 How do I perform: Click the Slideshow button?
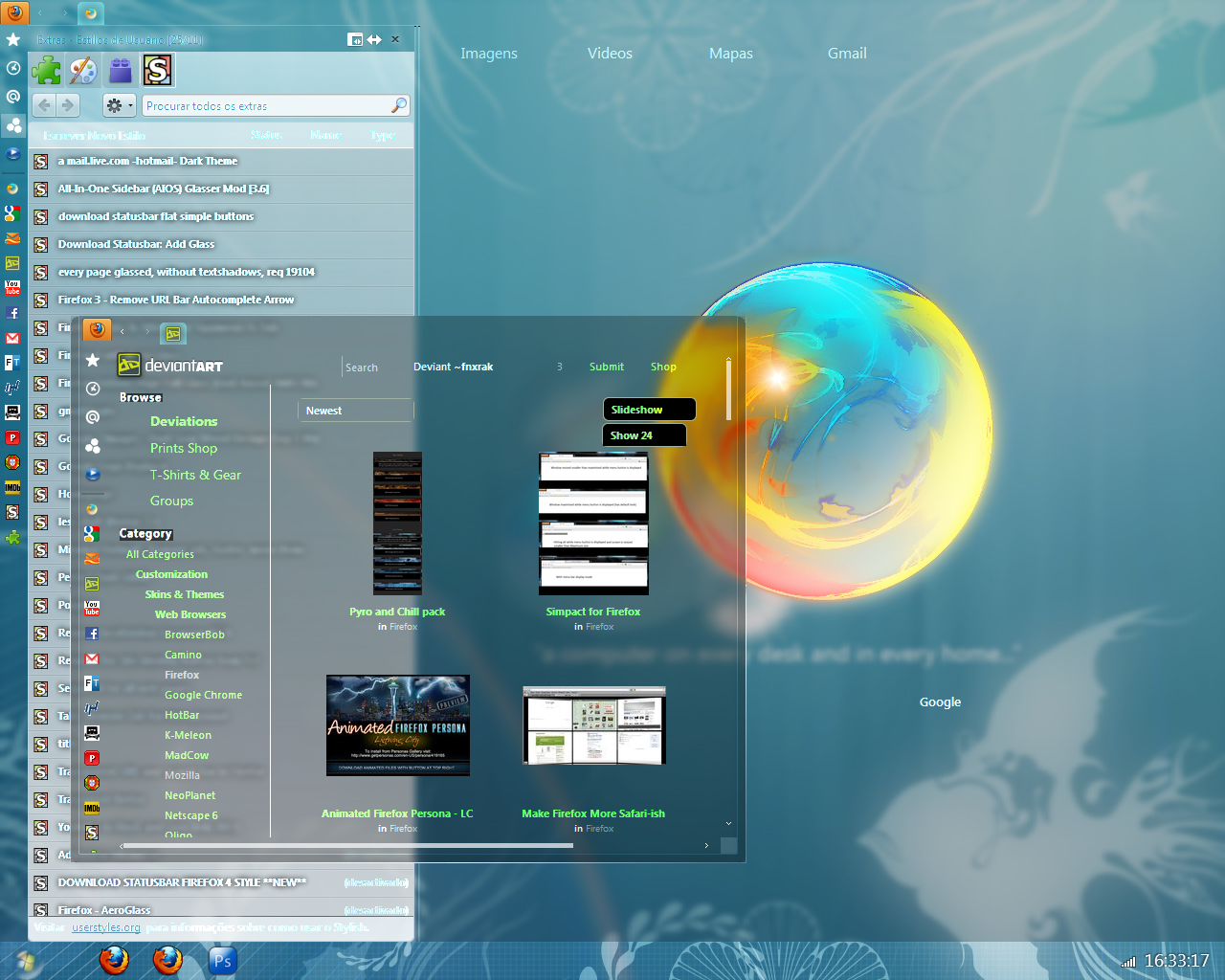pos(649,410)
